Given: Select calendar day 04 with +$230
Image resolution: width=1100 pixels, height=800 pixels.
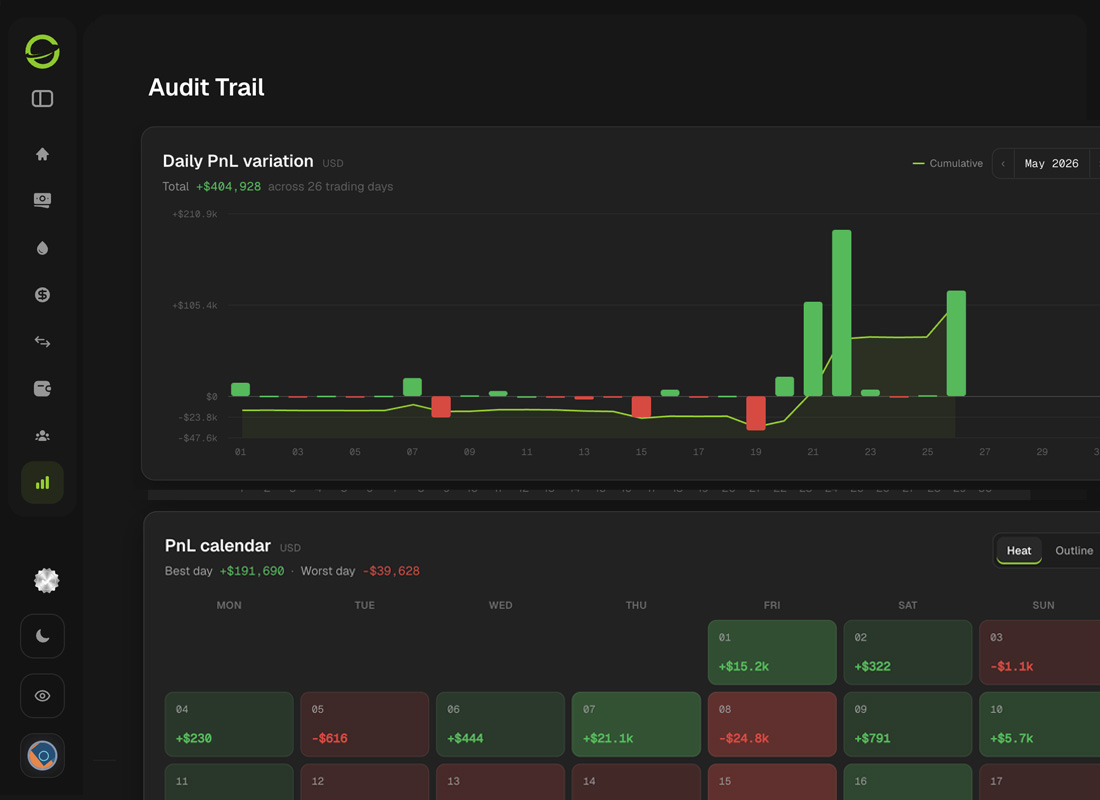Looking at the screenshot, I should [x=229, y=724].
